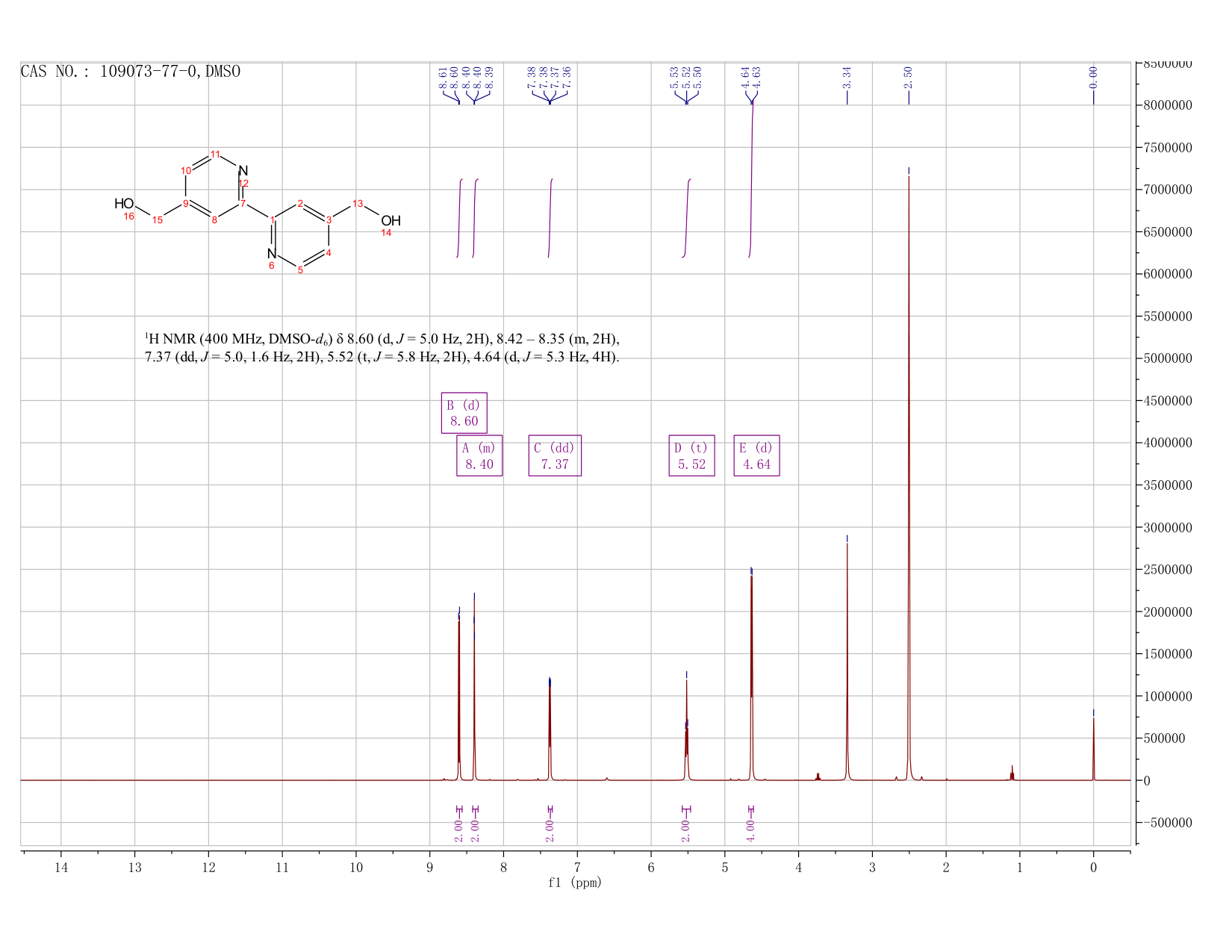Click the 2.00 integral value under 7.37 ppm

tap(550, 830)
